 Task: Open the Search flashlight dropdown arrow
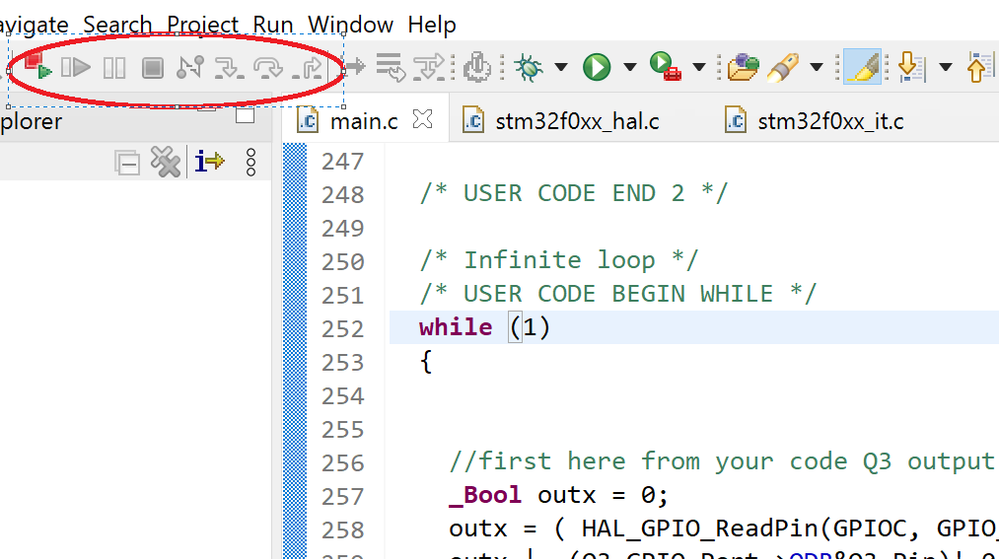(x=816, y=67)
